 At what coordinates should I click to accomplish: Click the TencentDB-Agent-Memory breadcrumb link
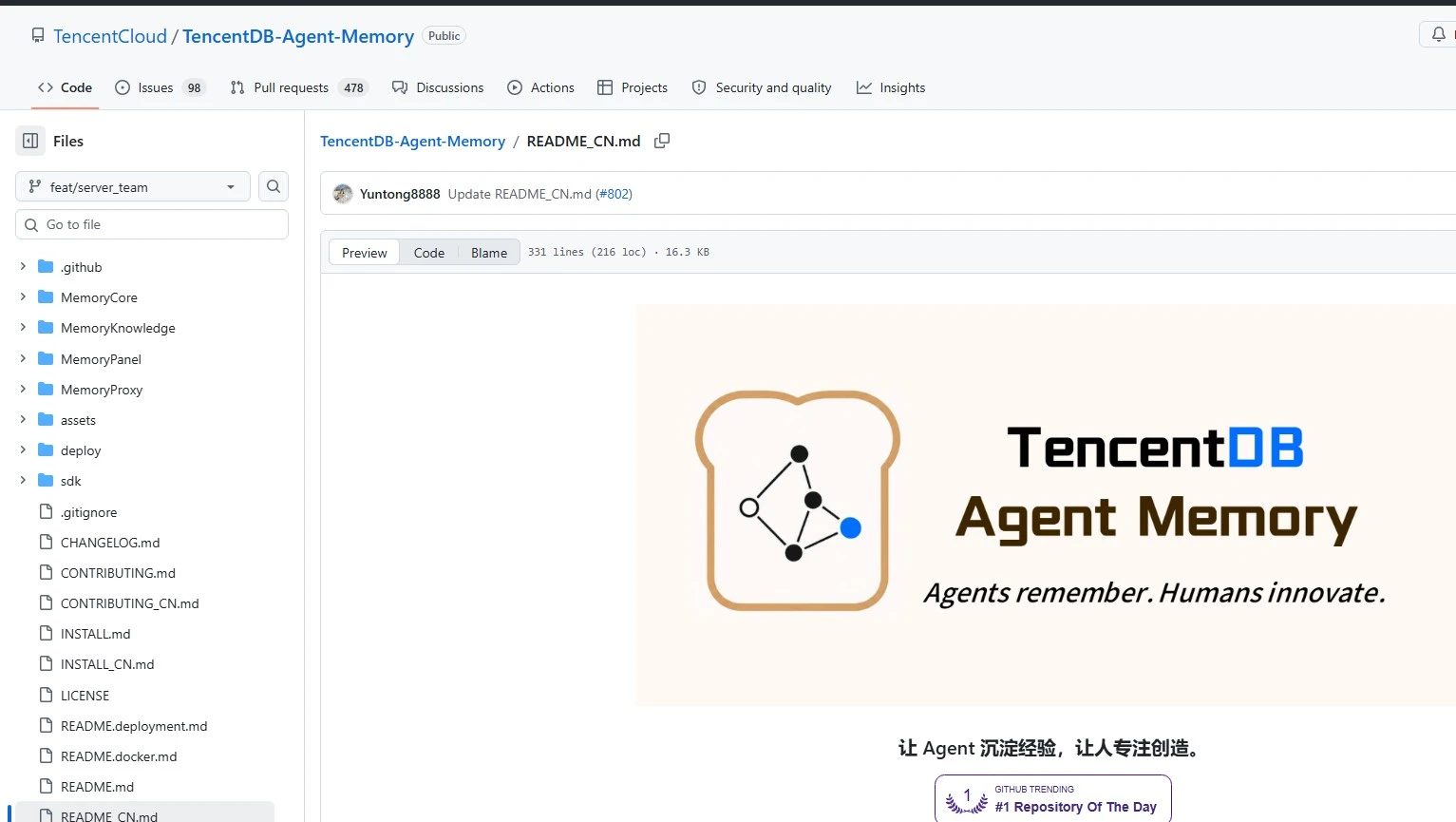(412, 141)
